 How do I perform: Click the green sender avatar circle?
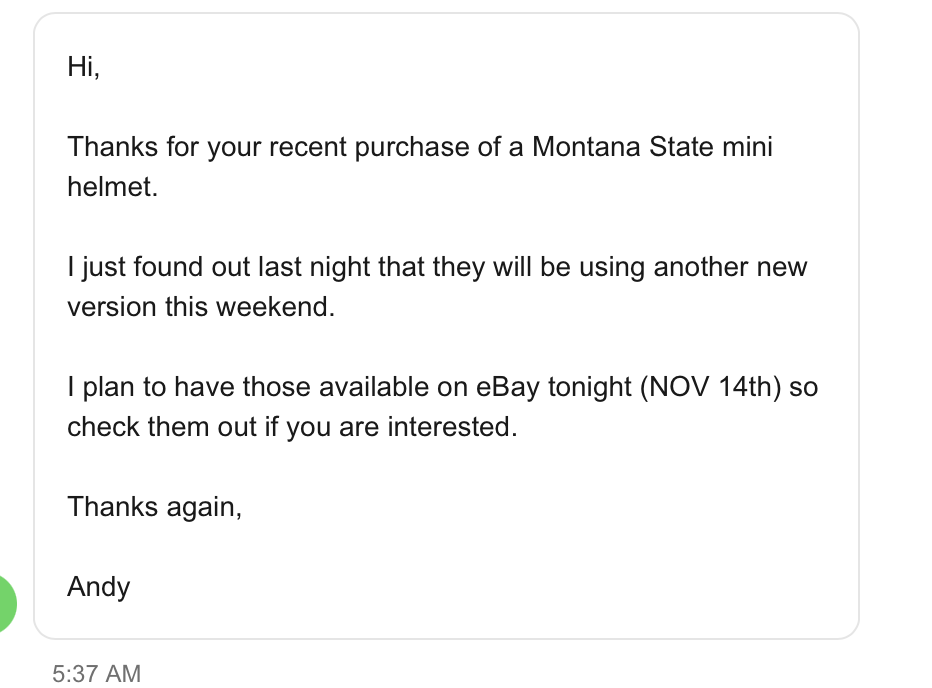(8, 604)
